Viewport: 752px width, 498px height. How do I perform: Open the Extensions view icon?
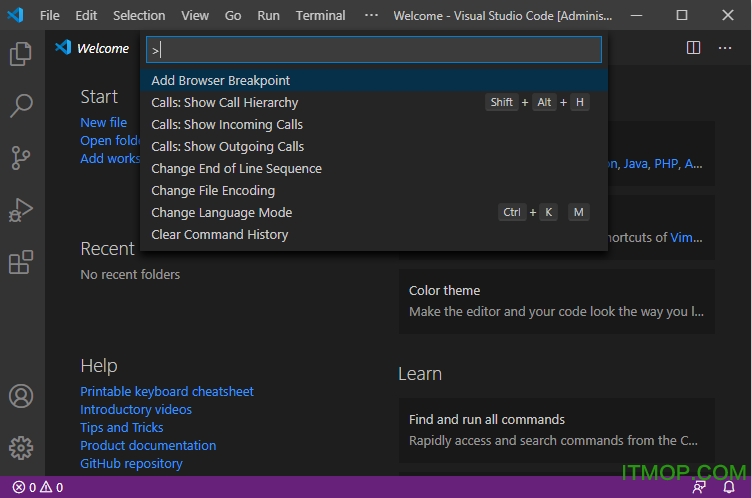(21, 262)
